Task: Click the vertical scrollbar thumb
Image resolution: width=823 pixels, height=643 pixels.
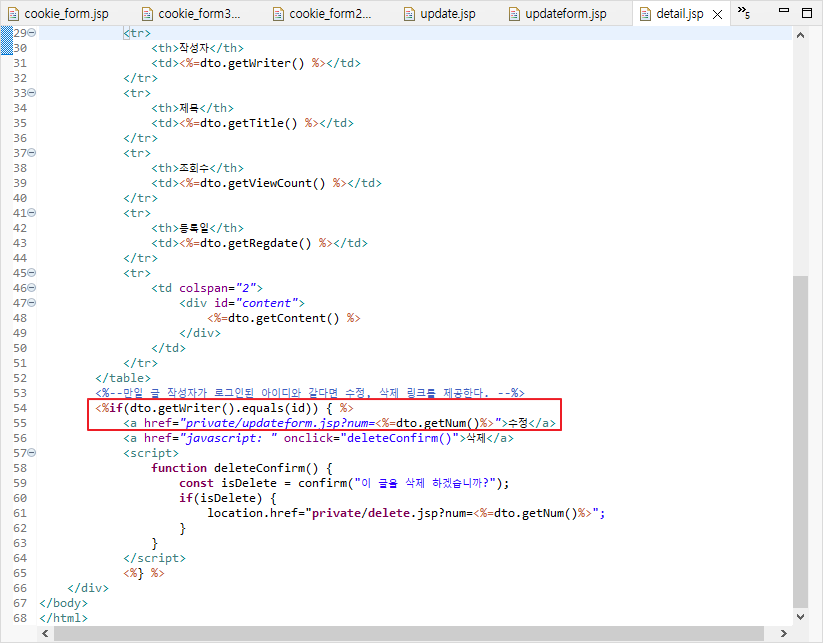Action: point(800,441)
